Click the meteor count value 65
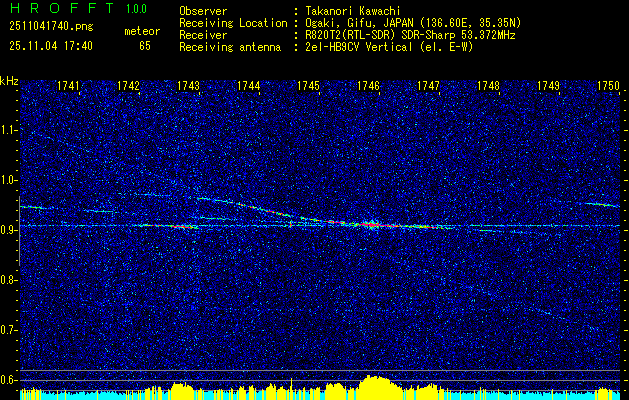 point(145,46)
